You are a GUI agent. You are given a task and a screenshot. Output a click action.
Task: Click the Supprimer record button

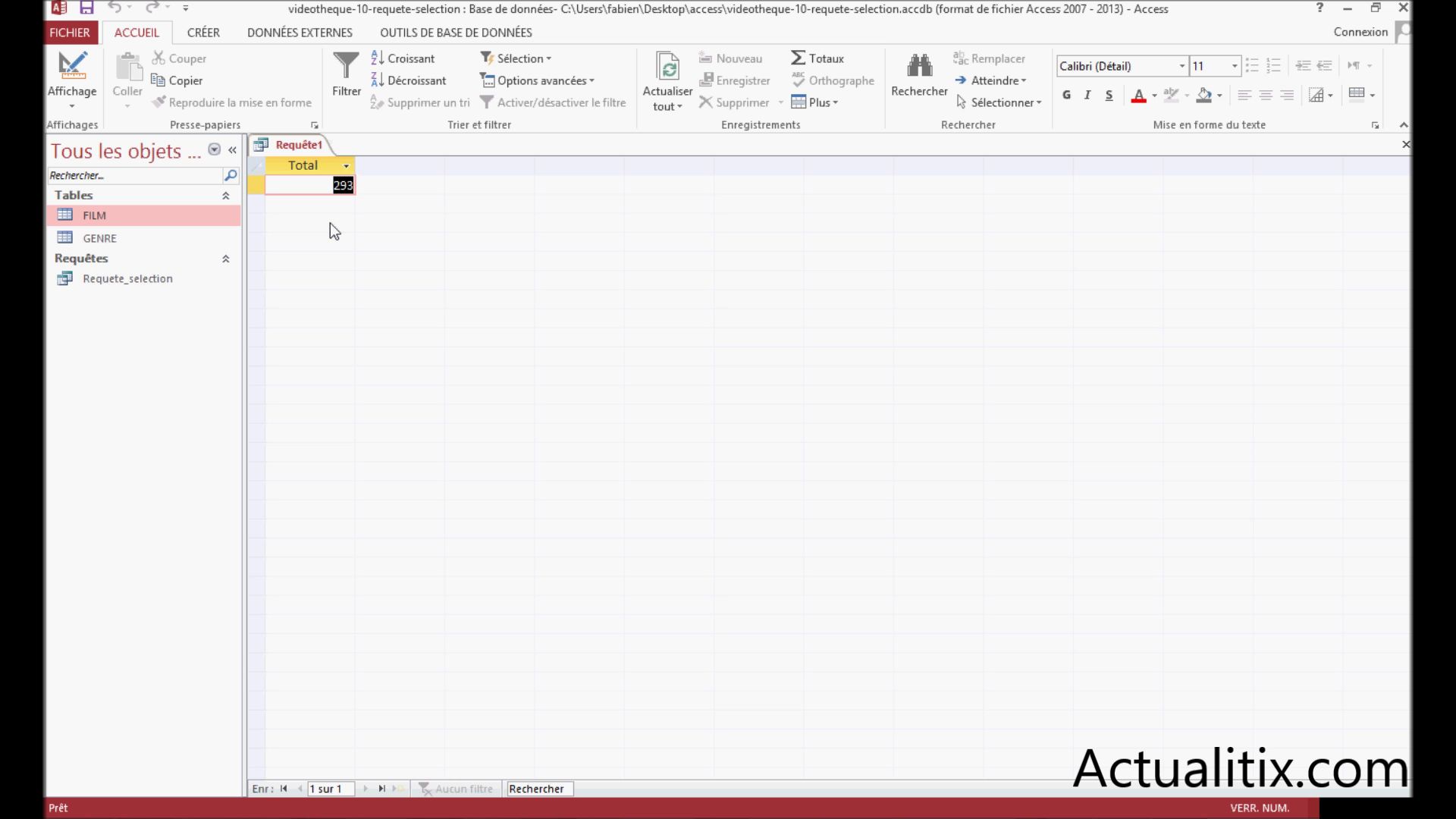tap(734, 102)
